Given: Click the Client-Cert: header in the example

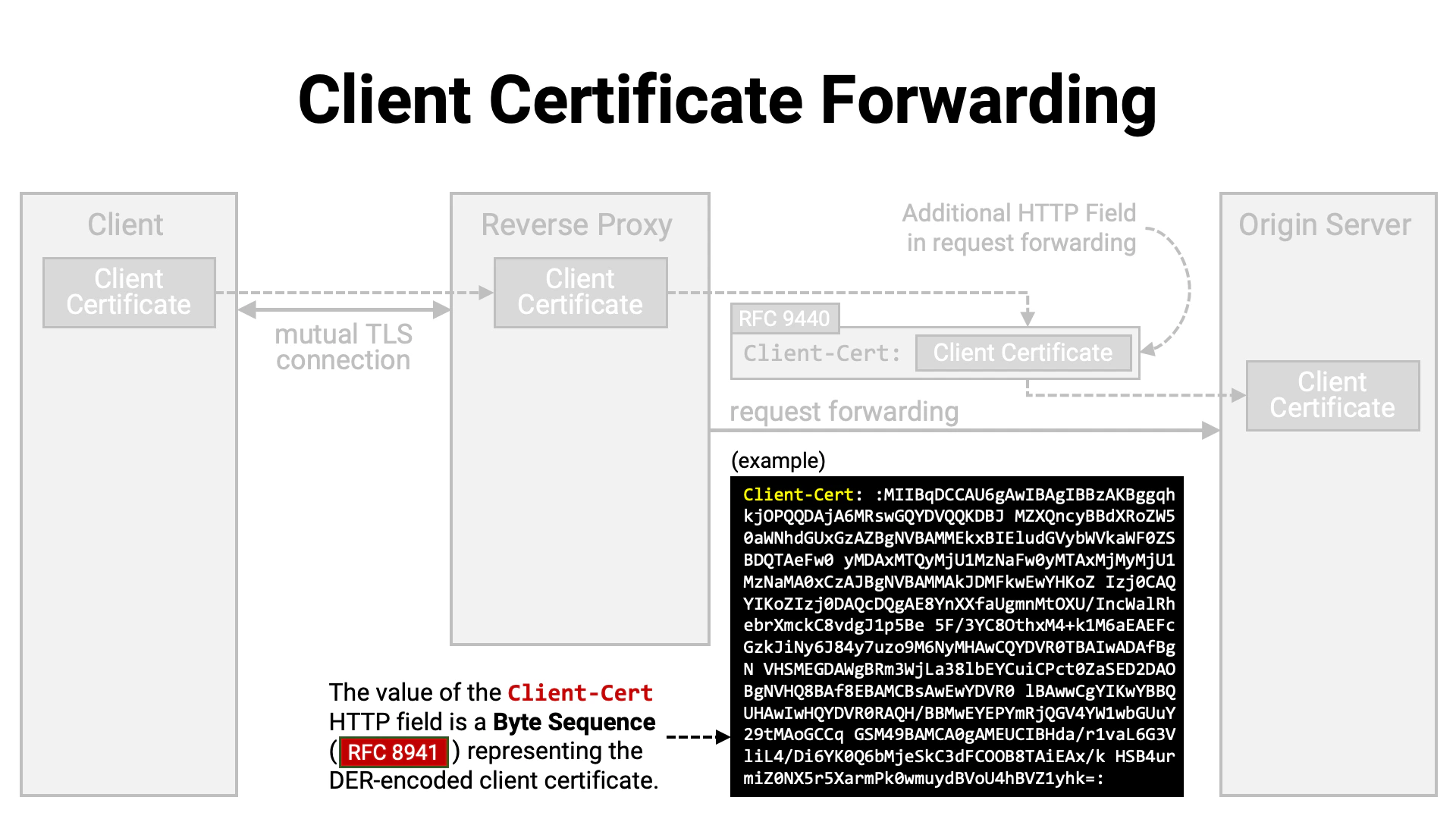Looking at the screenshot, I should click(x=797, y=494).
